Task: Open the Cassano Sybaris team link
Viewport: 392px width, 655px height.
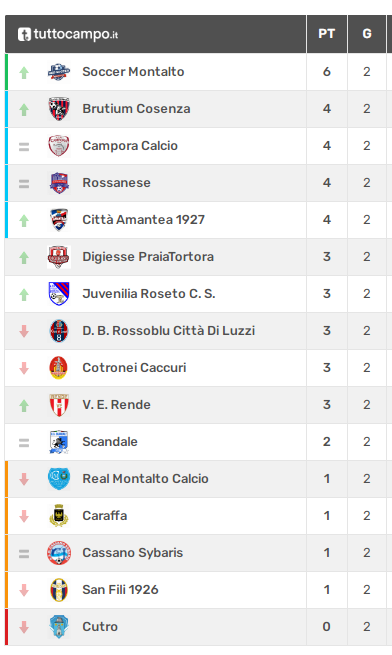Action: (132, 553)
